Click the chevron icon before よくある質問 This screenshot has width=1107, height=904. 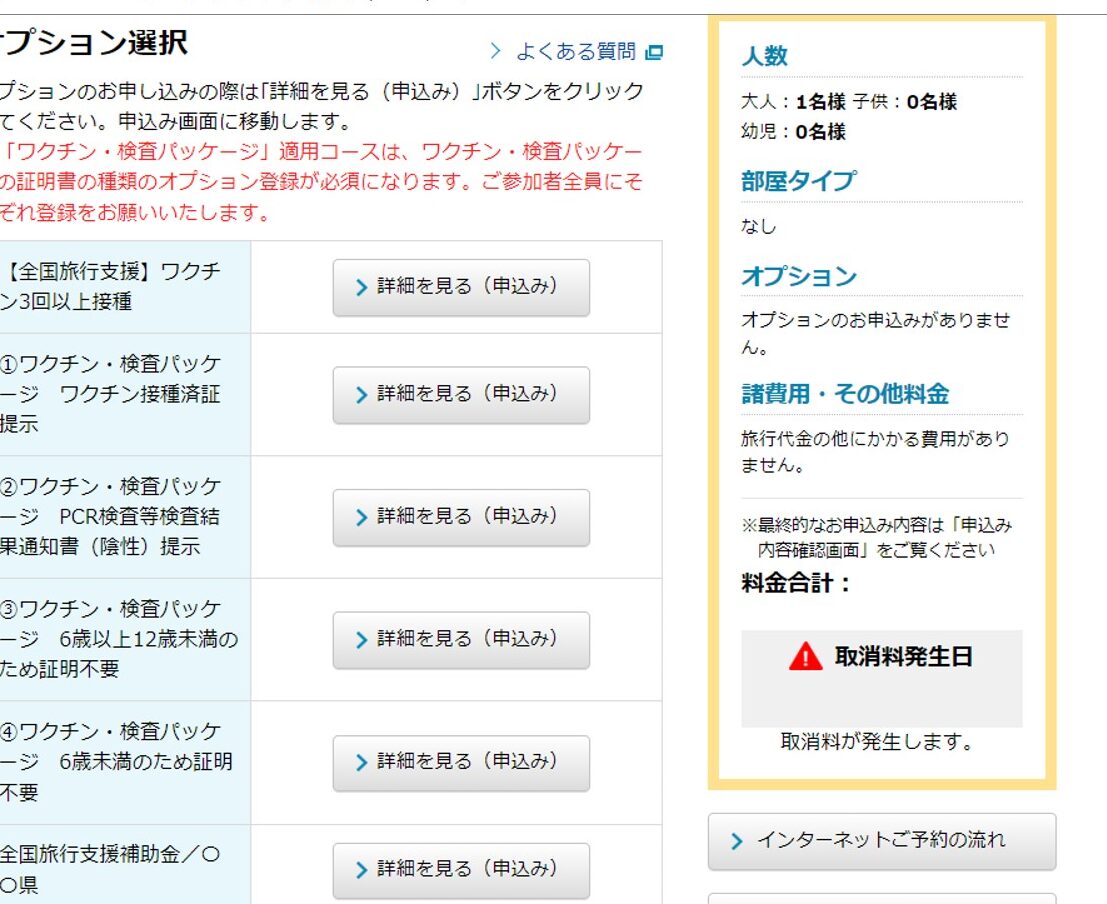[x=496, y=51]
